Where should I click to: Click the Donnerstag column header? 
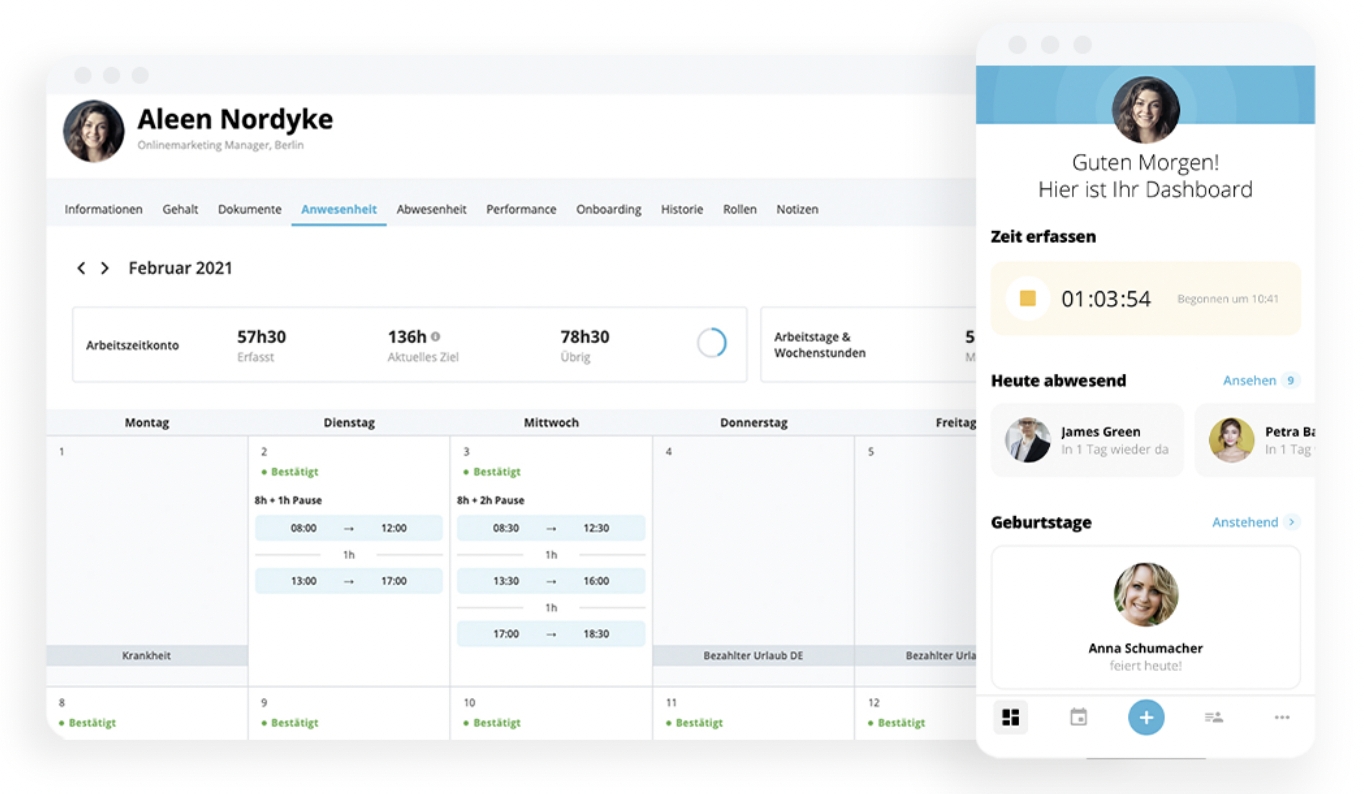tap(753, 423)
